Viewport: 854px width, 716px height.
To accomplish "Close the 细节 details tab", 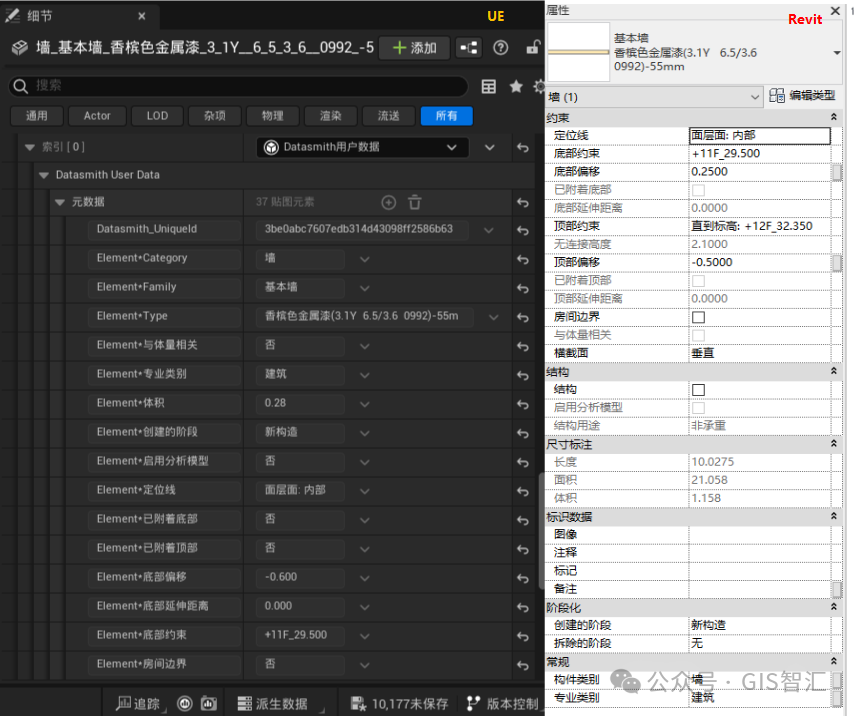I will tap(142, 16).
